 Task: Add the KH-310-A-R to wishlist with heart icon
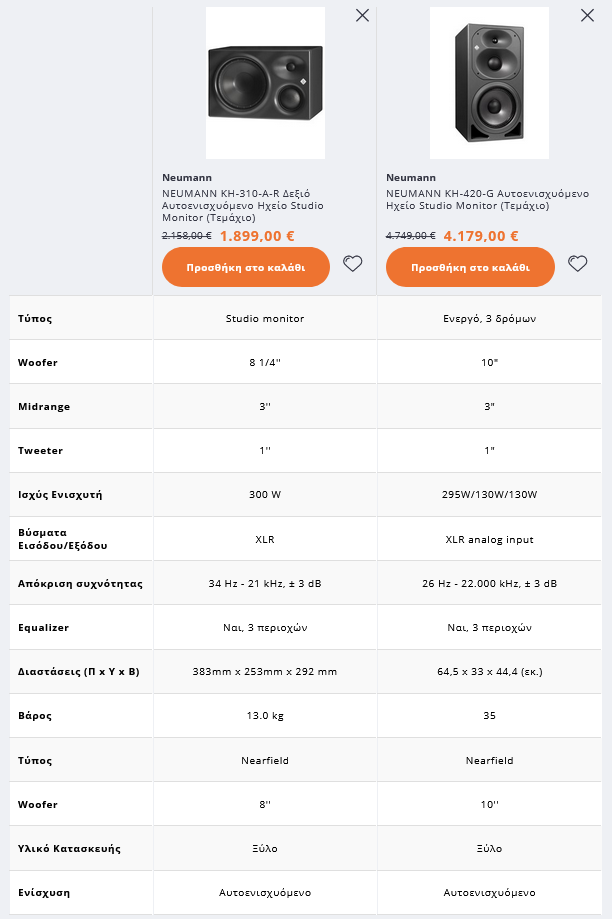click(x=352, y=264)
